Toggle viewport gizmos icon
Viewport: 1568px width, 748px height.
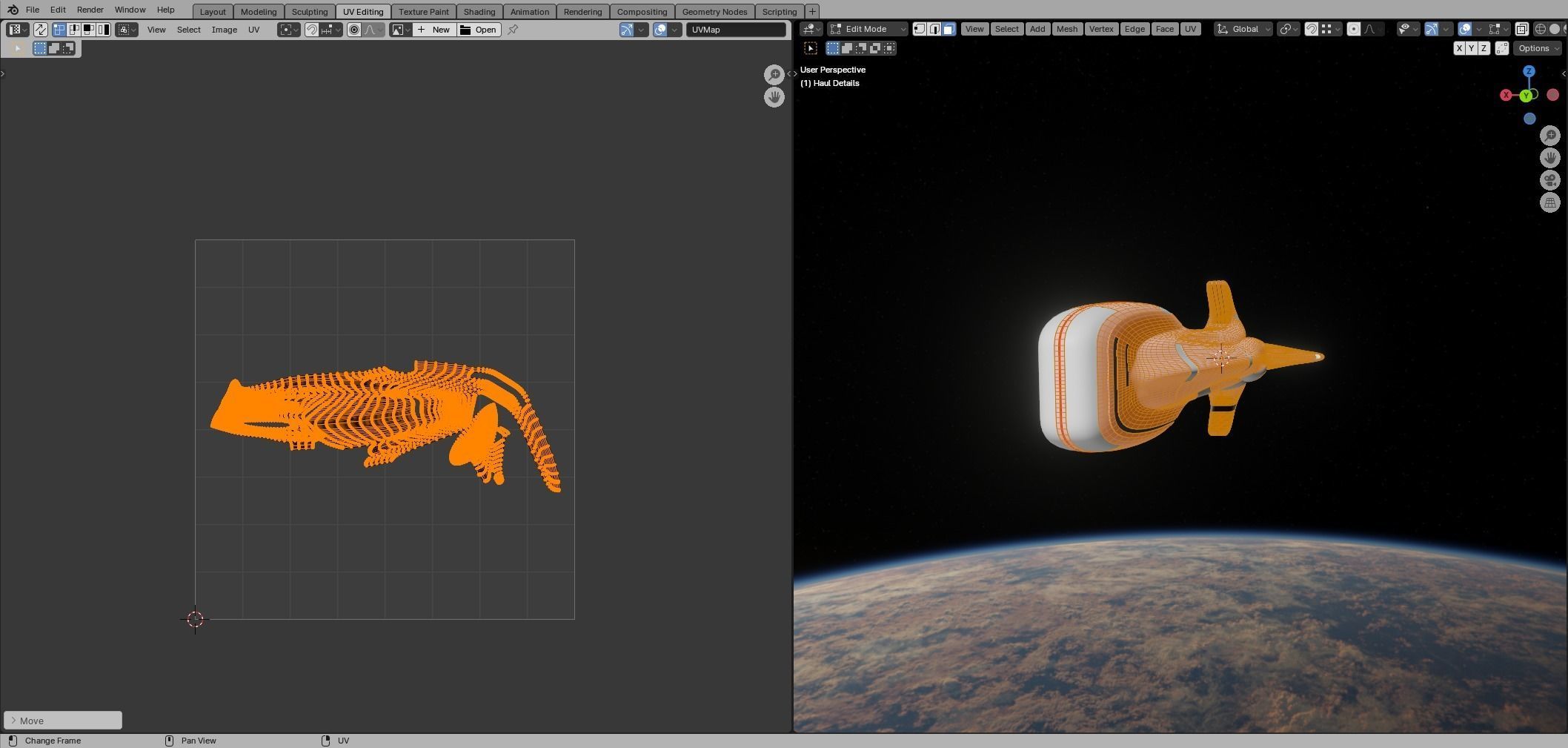pyautogui.click(x=1432, y=29)
